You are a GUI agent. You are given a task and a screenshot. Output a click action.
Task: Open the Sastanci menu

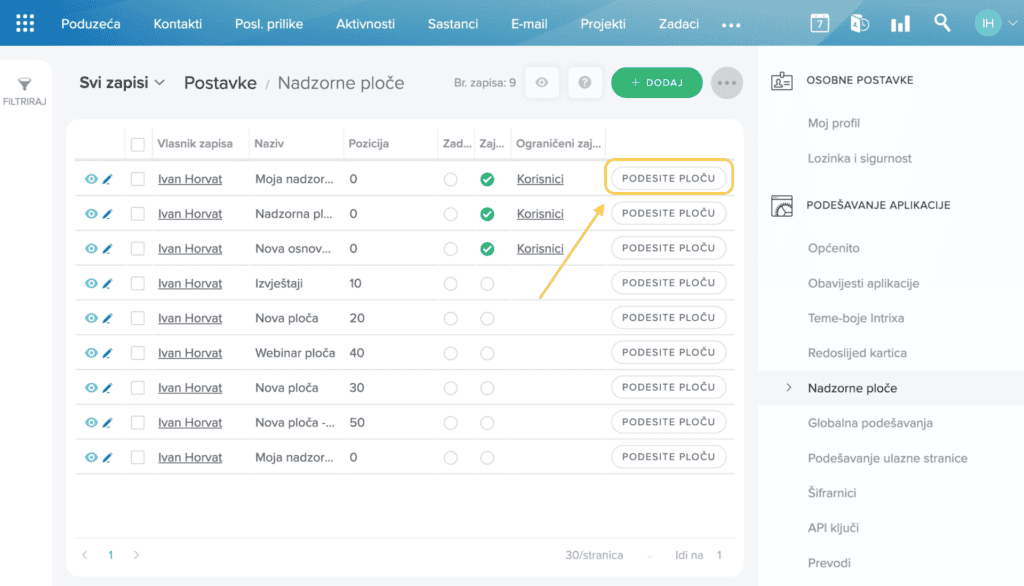[453, 24]
